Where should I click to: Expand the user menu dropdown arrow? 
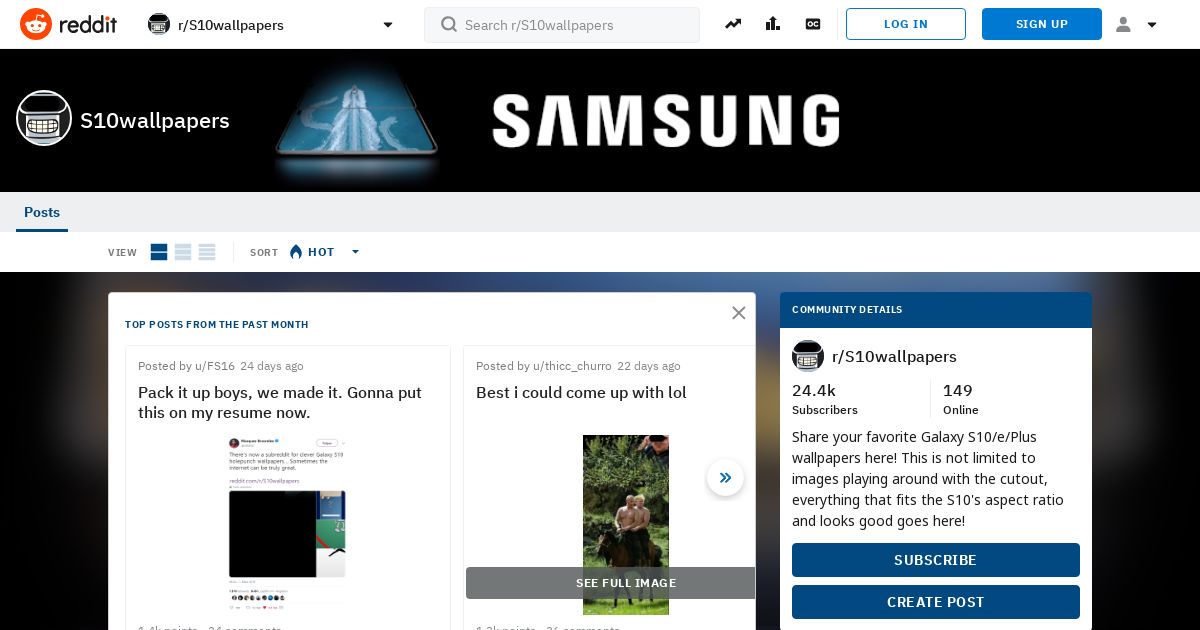1152,25
